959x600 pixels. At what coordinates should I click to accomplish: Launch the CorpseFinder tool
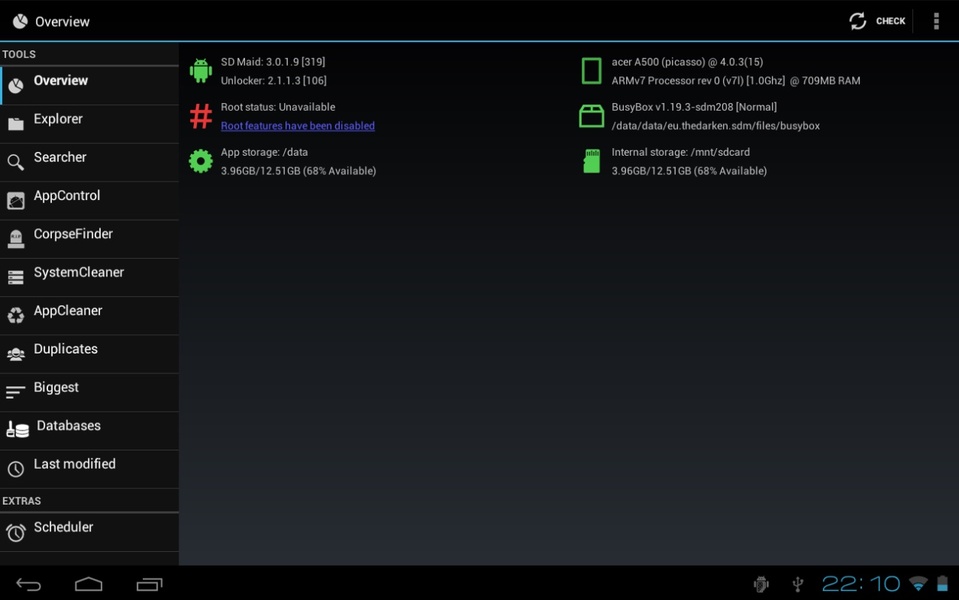(x=73, y=234)
